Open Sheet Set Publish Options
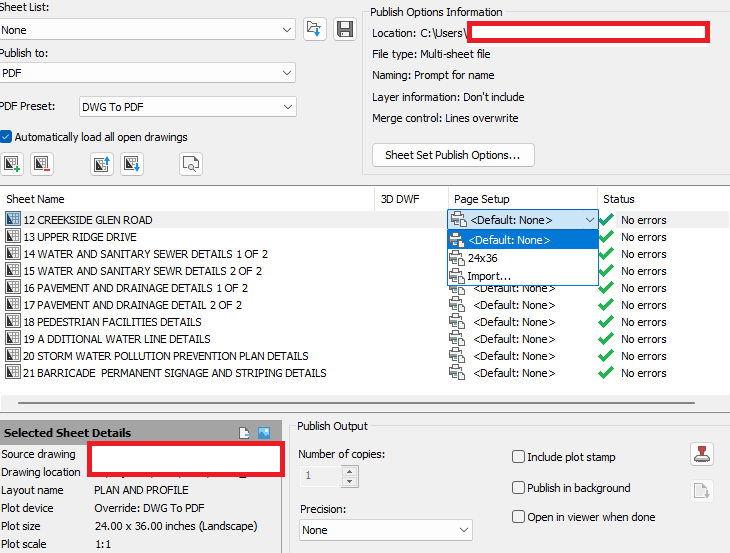The height and width of the screenshot is (553, 730). [x=453, y=155]
